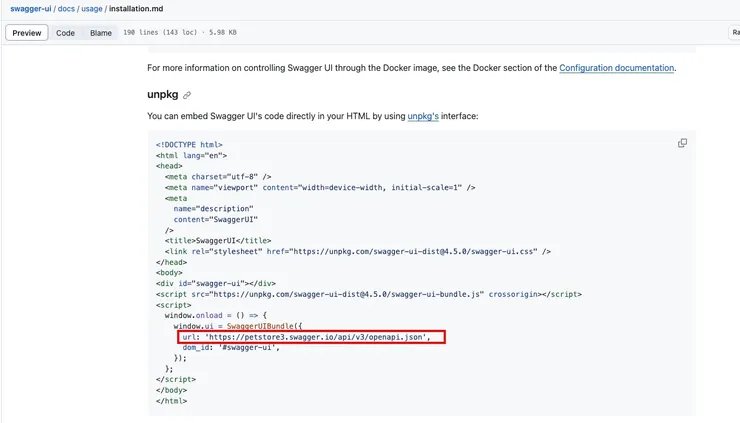Click the Raw button at right edge
Image resolution: width=740 pixels, height=423 pixels.
(x=734, y=33)
